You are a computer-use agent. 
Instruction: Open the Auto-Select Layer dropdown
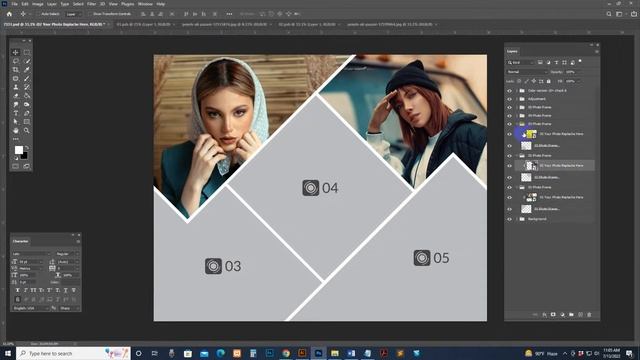(73, 14)
